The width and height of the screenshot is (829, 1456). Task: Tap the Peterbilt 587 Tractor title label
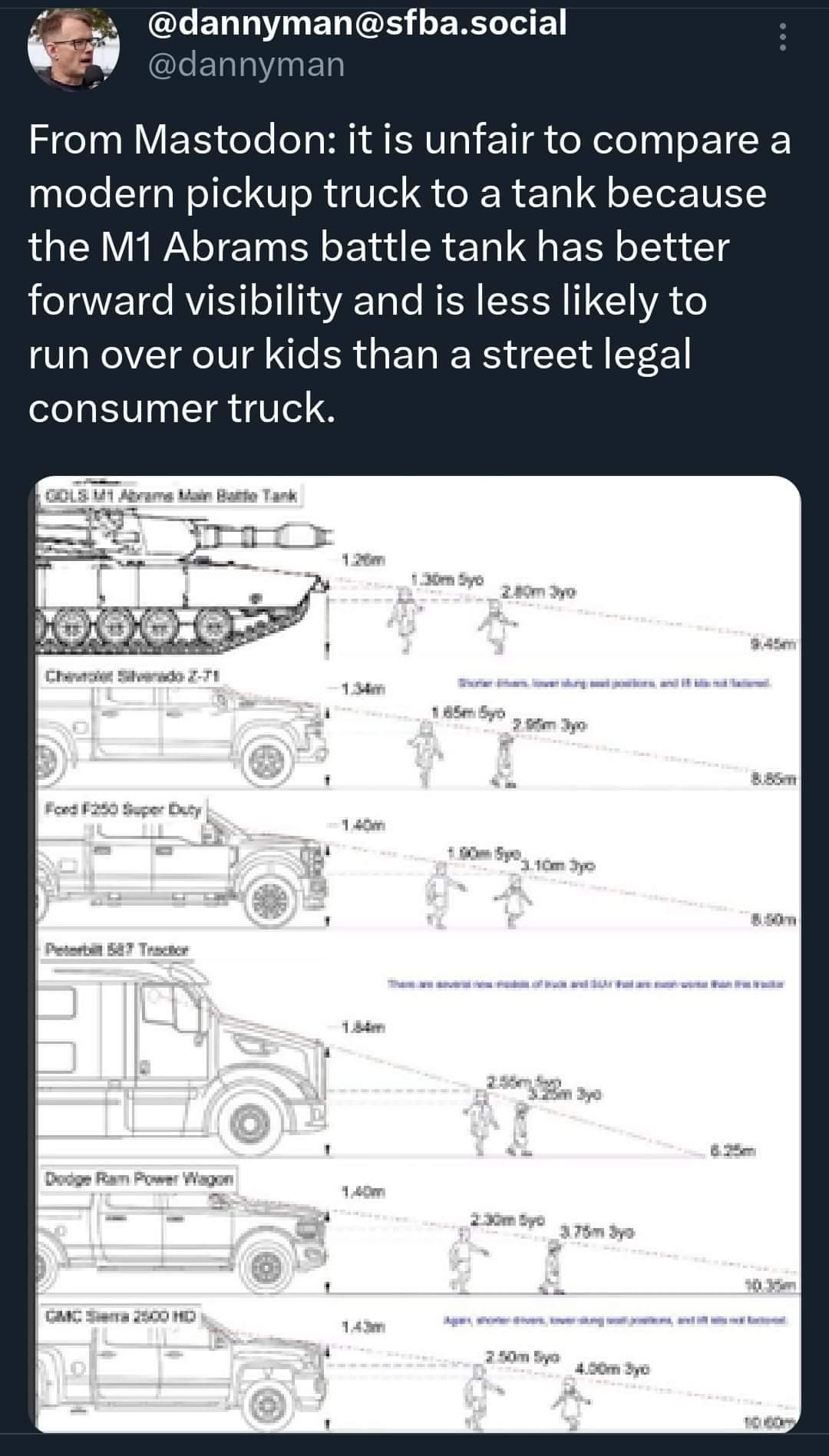coord(117,949)
